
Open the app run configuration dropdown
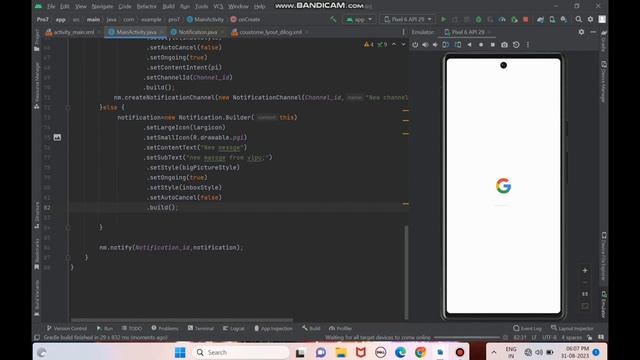(359, 19)
